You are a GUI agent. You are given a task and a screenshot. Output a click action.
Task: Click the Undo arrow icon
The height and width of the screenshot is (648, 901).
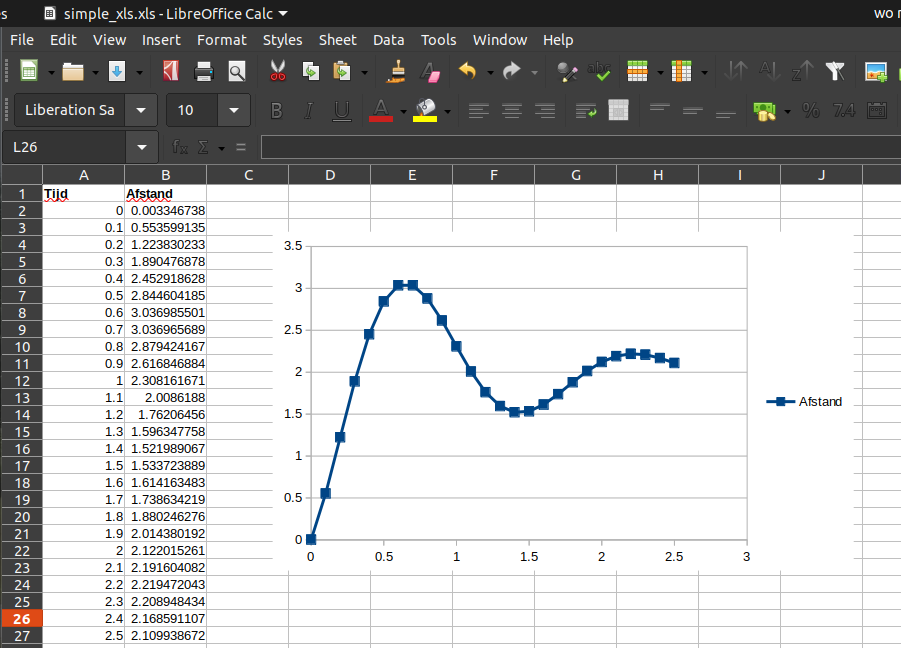(x=467, y=71)
